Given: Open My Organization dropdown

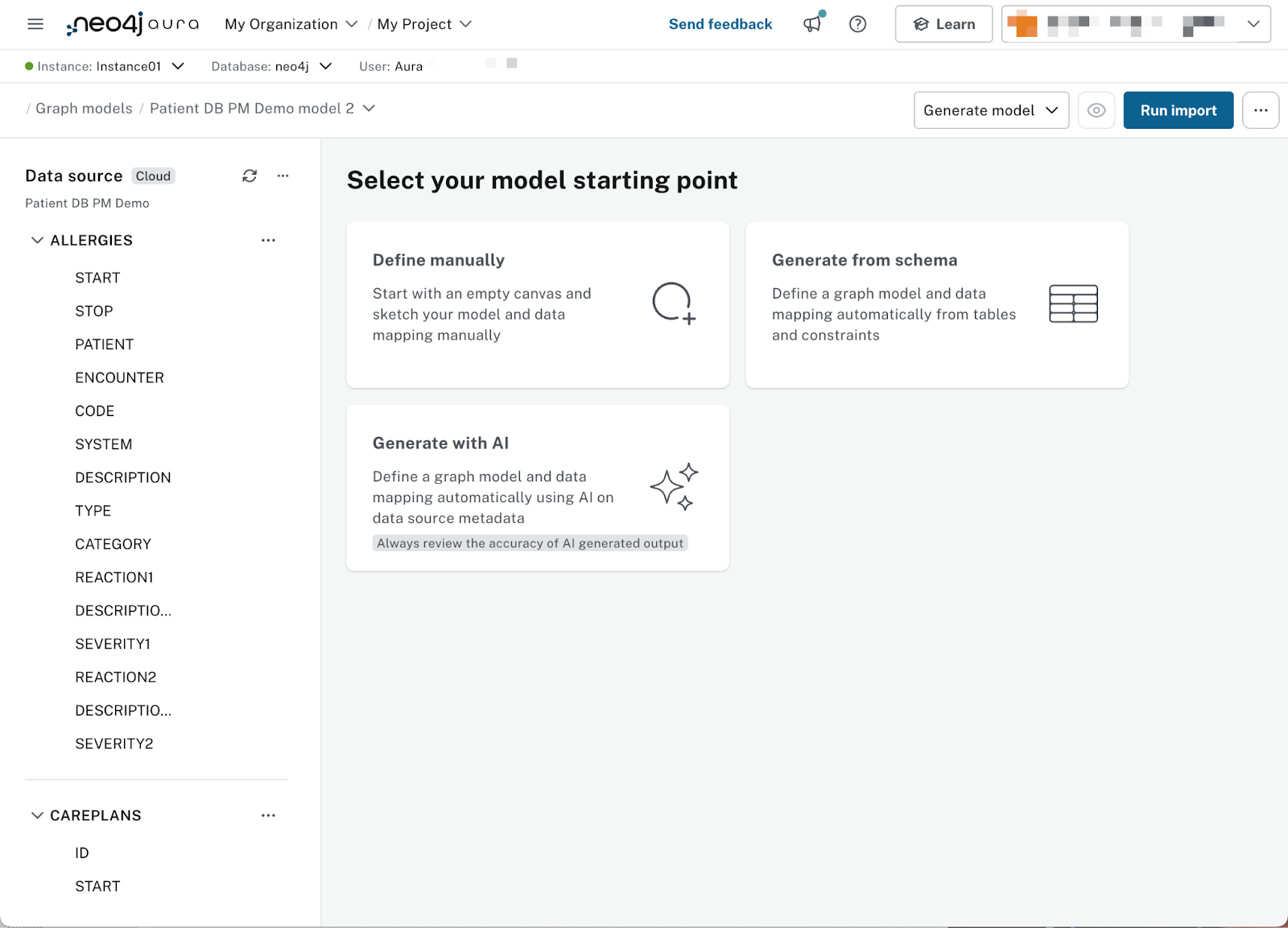Looking at the screenshot, I should pos(291,24).
